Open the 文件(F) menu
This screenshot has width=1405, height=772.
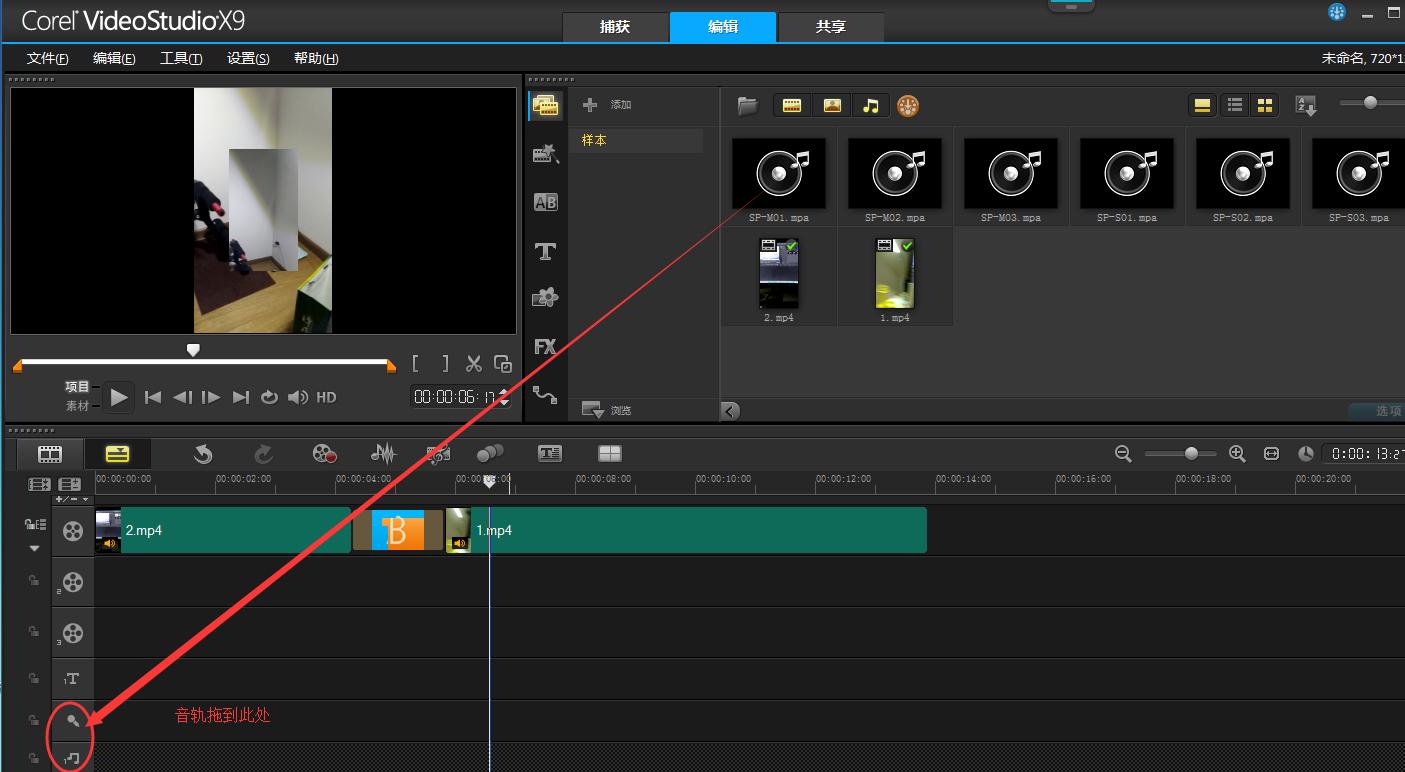click(x=48, y=58)
